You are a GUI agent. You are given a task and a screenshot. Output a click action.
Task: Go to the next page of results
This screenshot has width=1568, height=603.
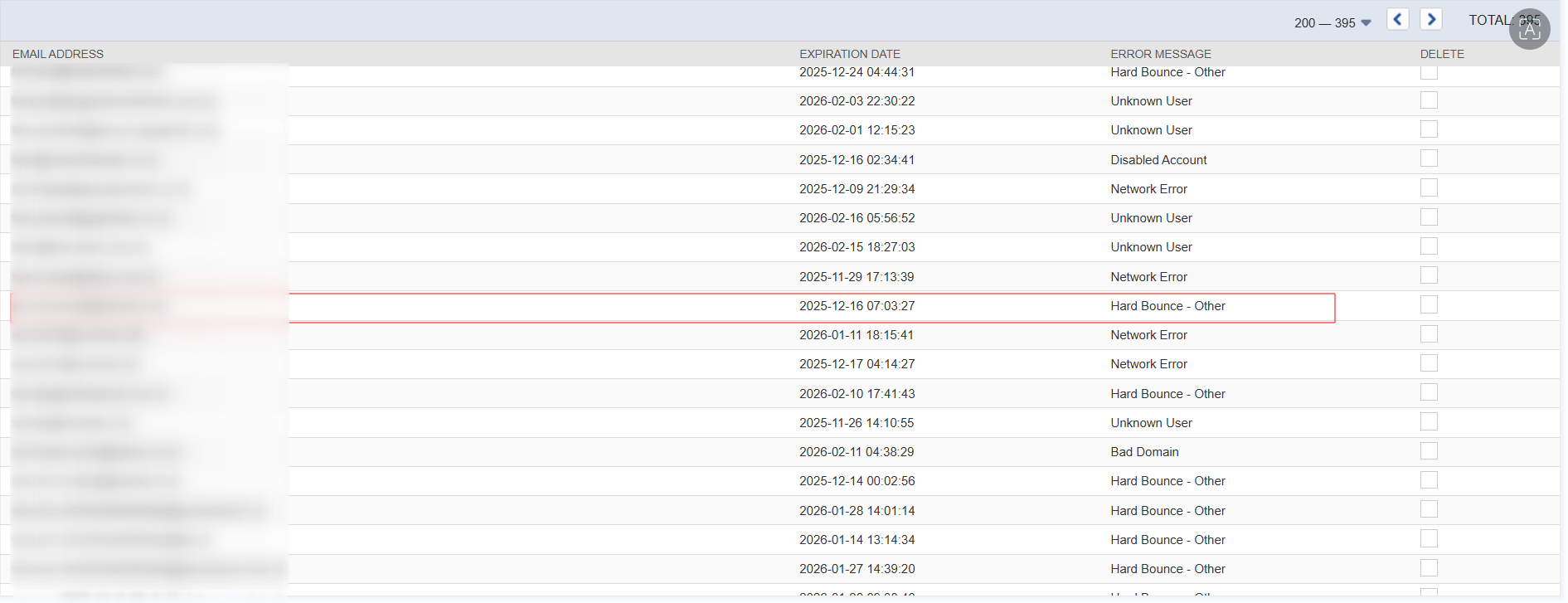pyautogui.click(x=1430, y=20)
